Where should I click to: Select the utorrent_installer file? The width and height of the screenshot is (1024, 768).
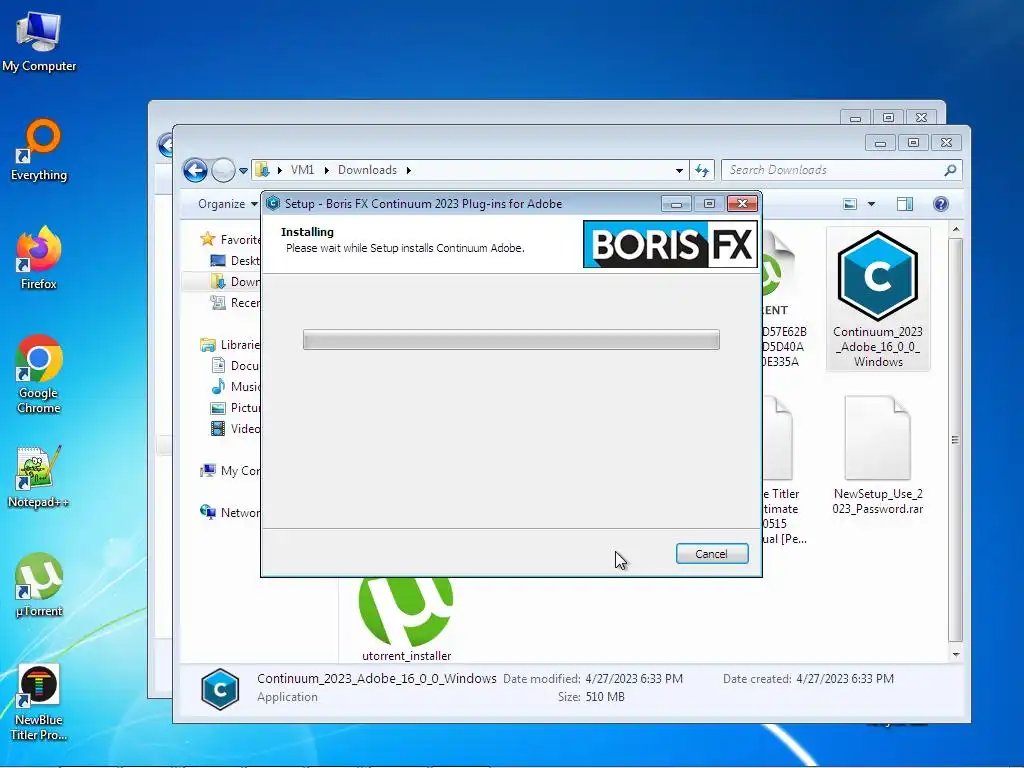point(406,620)
